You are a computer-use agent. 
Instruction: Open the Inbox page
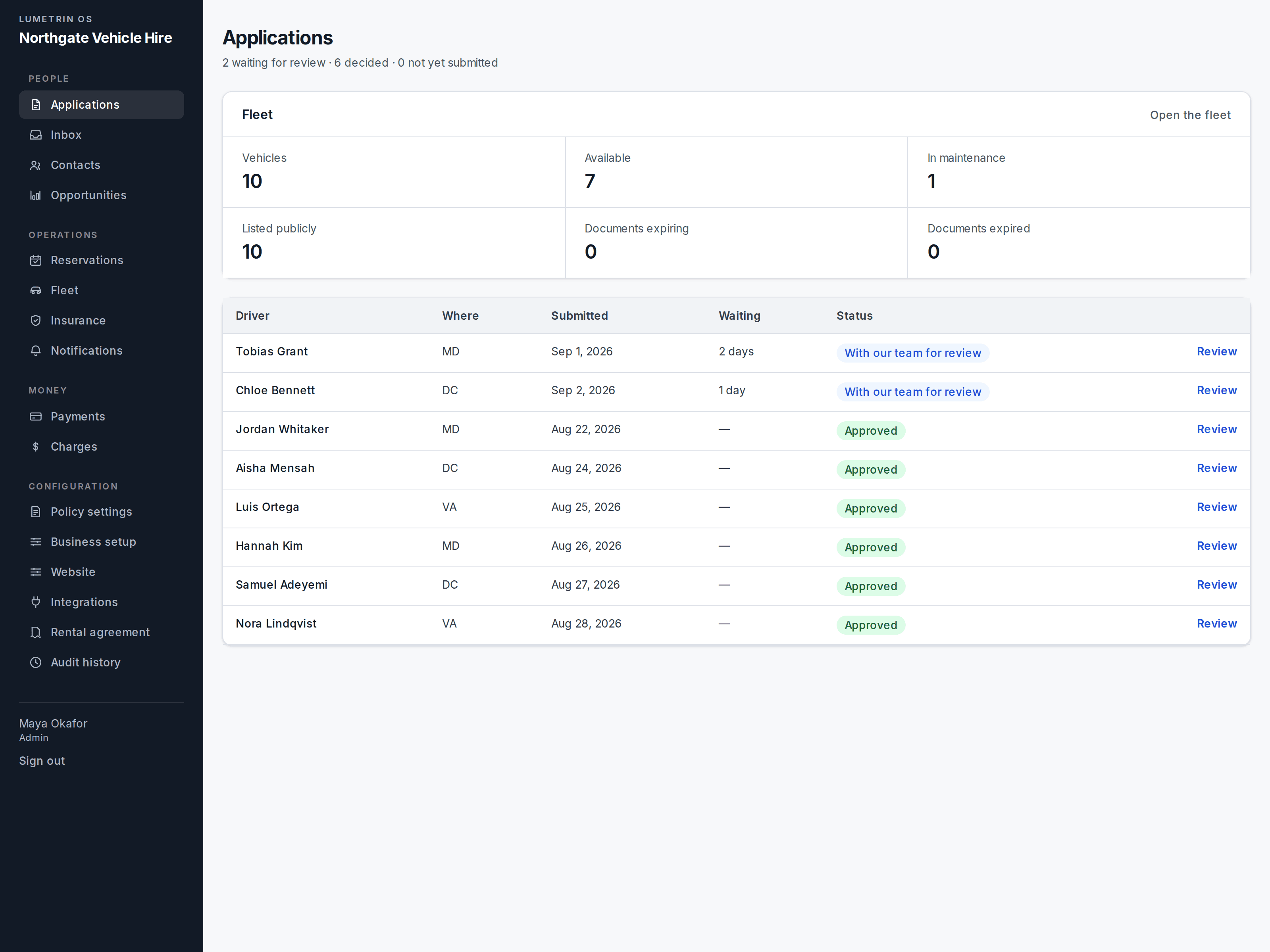click(x=102, y=135)
